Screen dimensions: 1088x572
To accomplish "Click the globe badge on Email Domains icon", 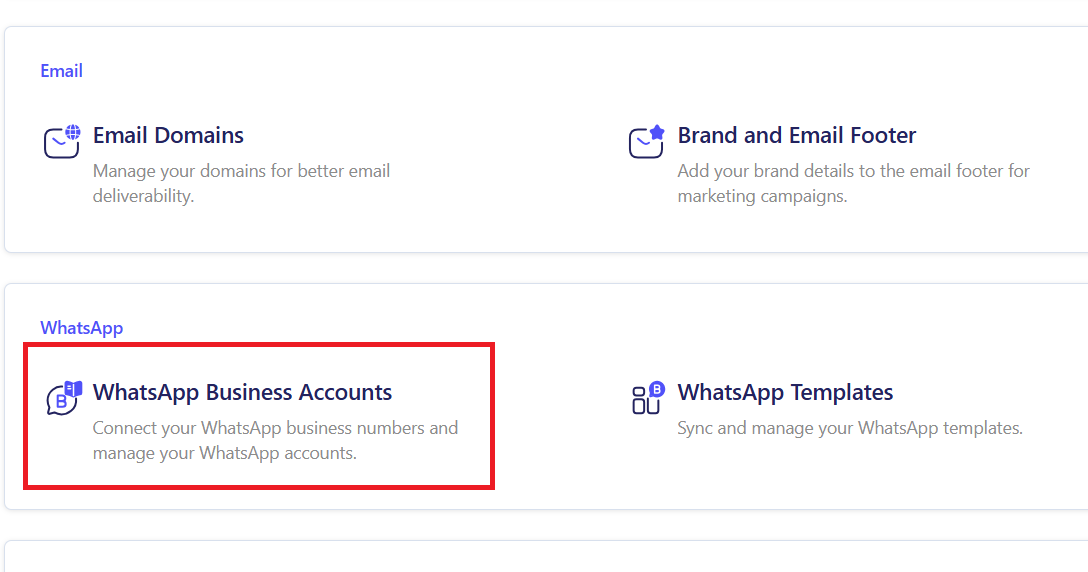I will [72, 132].
